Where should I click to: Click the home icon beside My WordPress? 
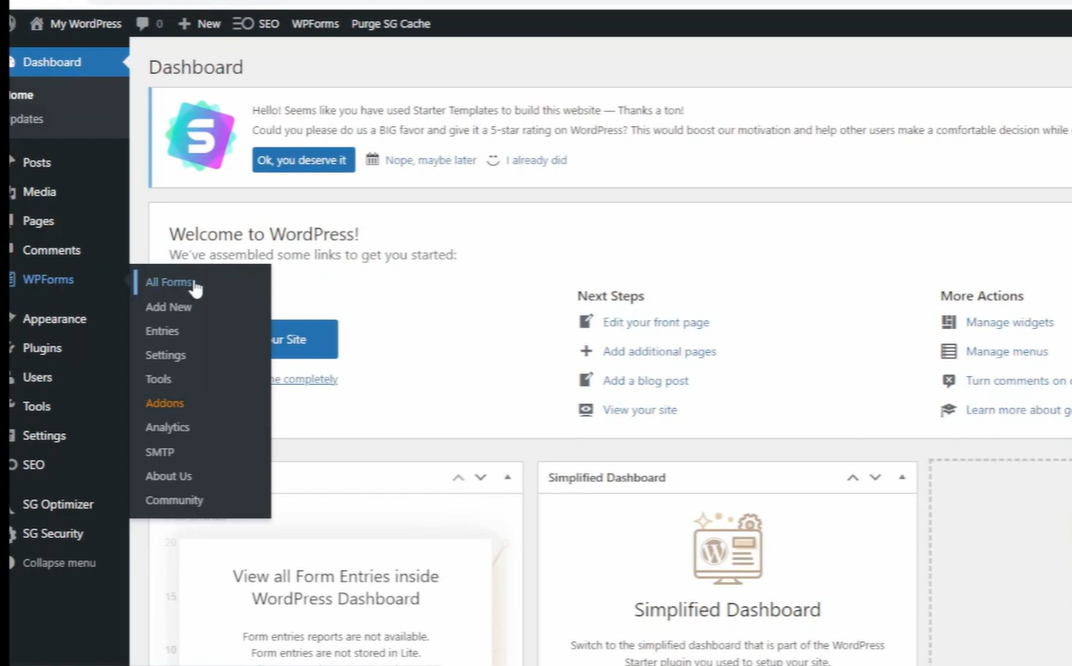coord(37,24)
